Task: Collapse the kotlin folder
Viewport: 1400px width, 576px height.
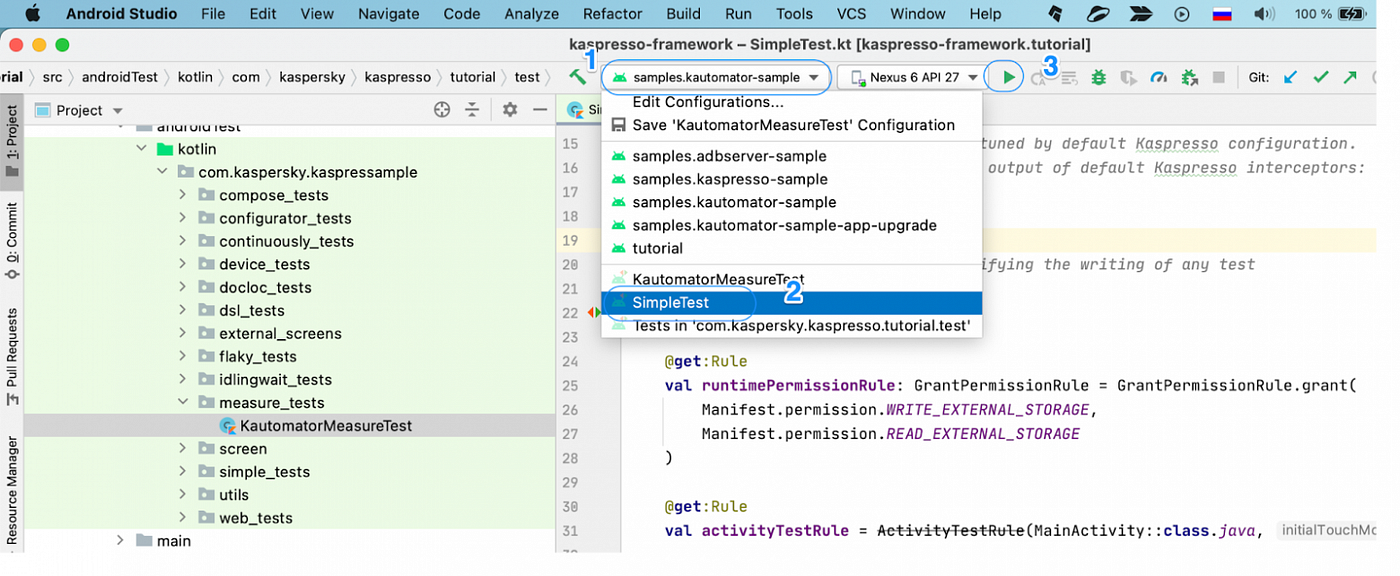Action: (140, 149)
